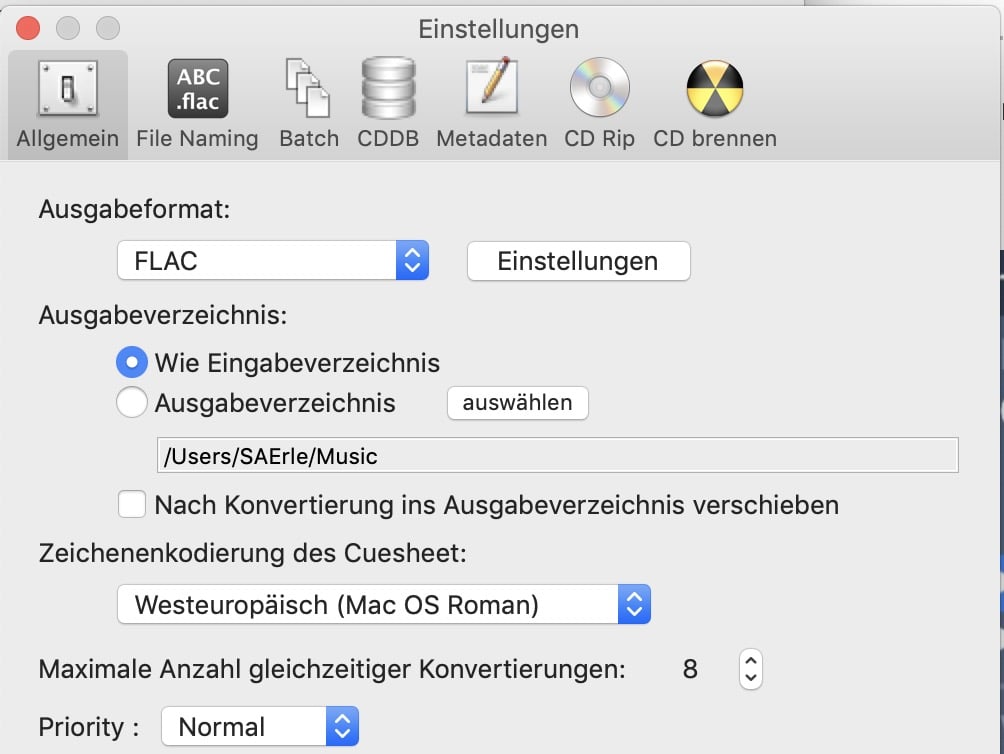The height and width of the screenshot is (754, 1004).
Task: Open the Priority Normal dropdown
Action: [260, 726]
